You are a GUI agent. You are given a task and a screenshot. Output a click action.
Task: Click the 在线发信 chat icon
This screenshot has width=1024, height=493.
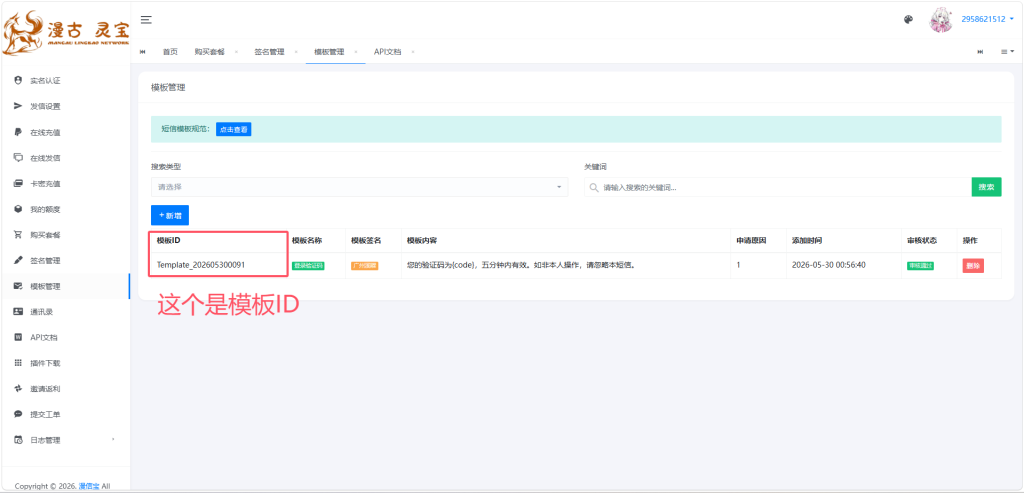tap(18, 157)
